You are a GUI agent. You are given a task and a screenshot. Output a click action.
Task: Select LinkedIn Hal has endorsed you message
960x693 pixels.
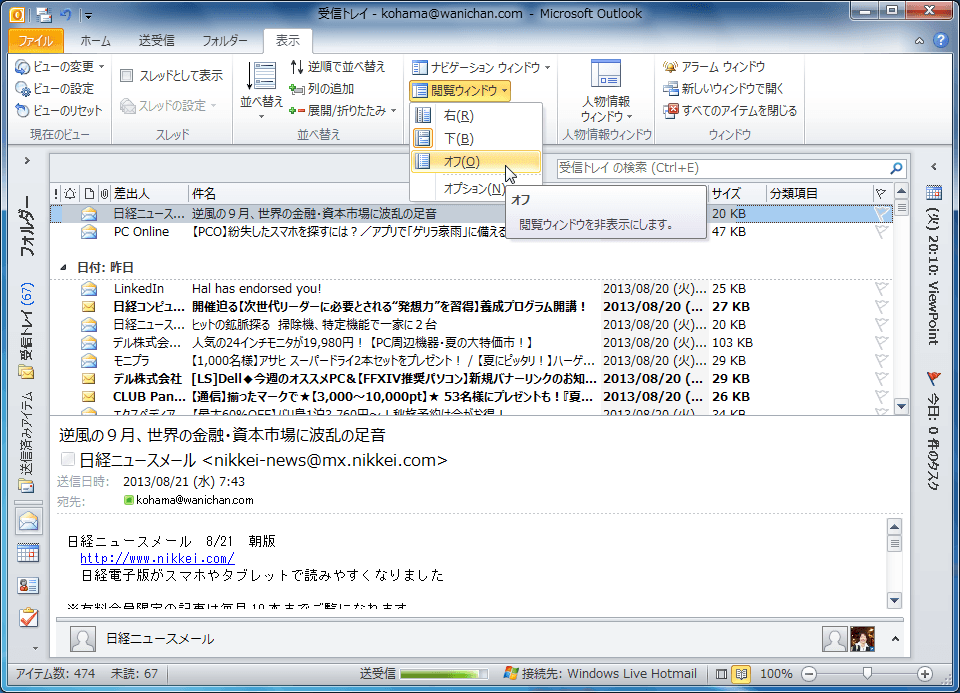[470, 288]
